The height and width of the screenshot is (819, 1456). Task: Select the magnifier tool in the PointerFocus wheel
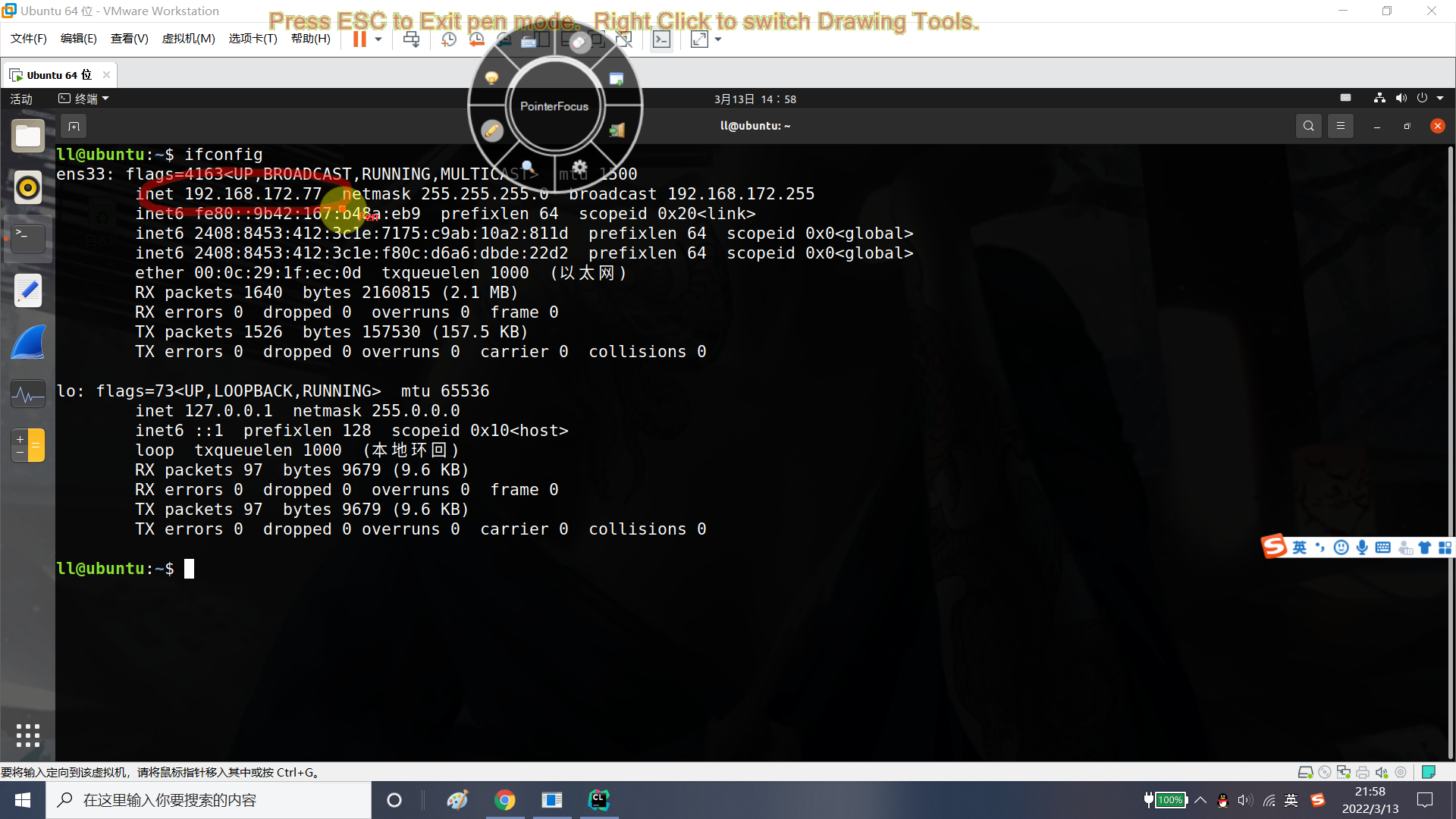pos(527,165)
